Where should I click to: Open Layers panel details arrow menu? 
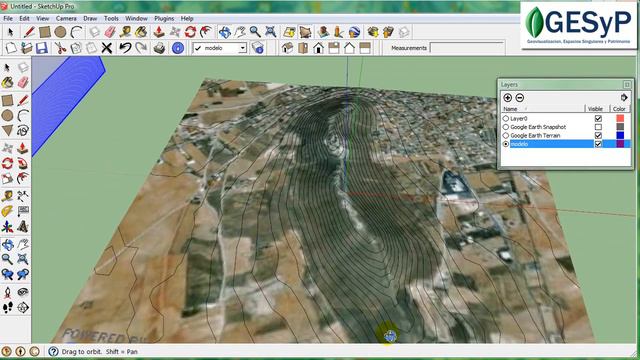coord(624,98)
